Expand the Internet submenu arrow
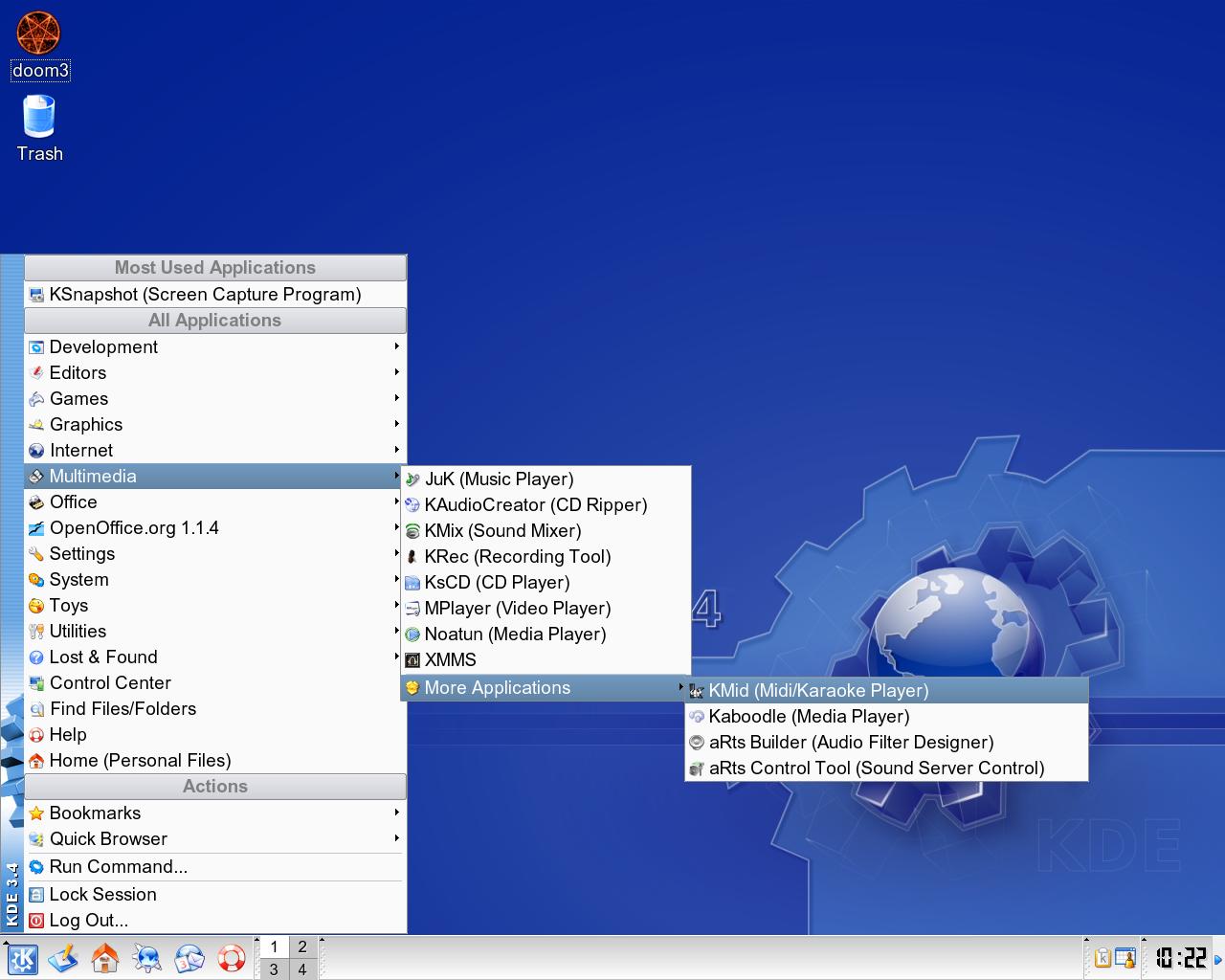The width and height of the screenshot is (1225, 980). point(396,450)
